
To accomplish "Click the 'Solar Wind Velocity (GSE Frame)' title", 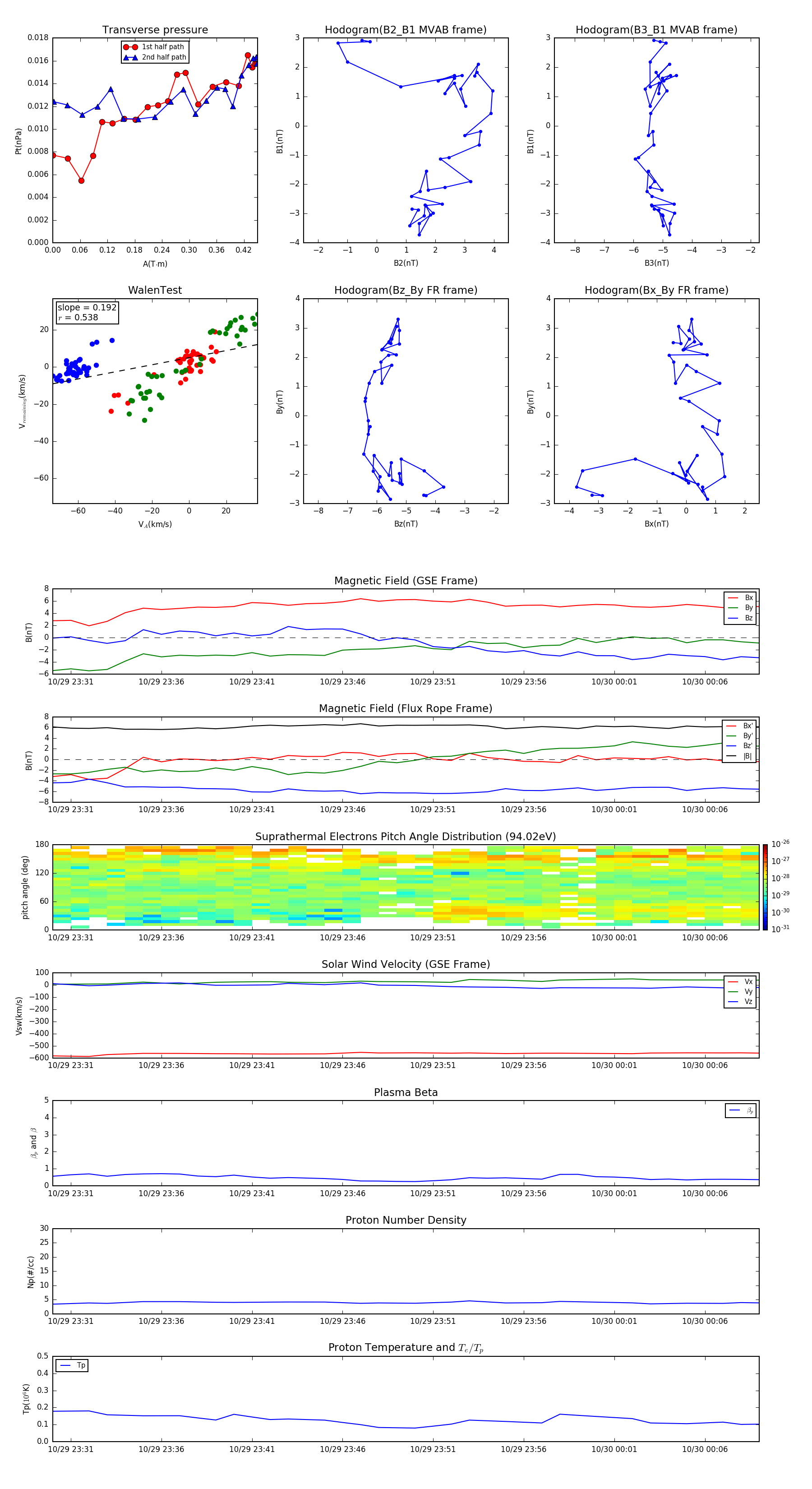I will point(406,964).
